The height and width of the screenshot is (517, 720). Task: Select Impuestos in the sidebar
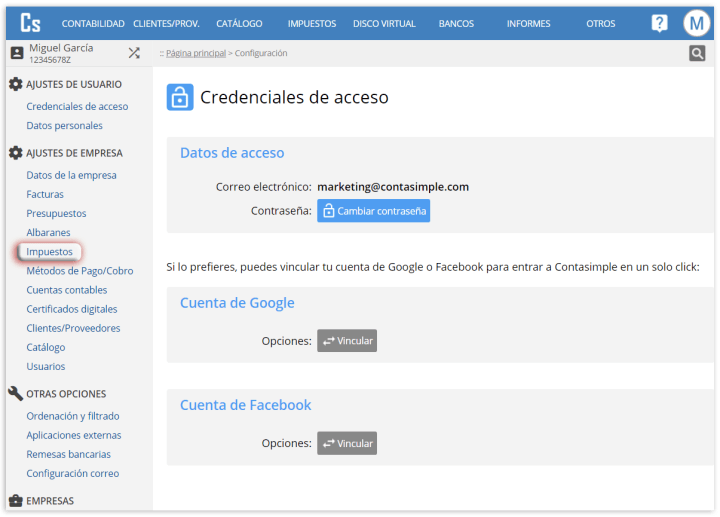[49, 252]
